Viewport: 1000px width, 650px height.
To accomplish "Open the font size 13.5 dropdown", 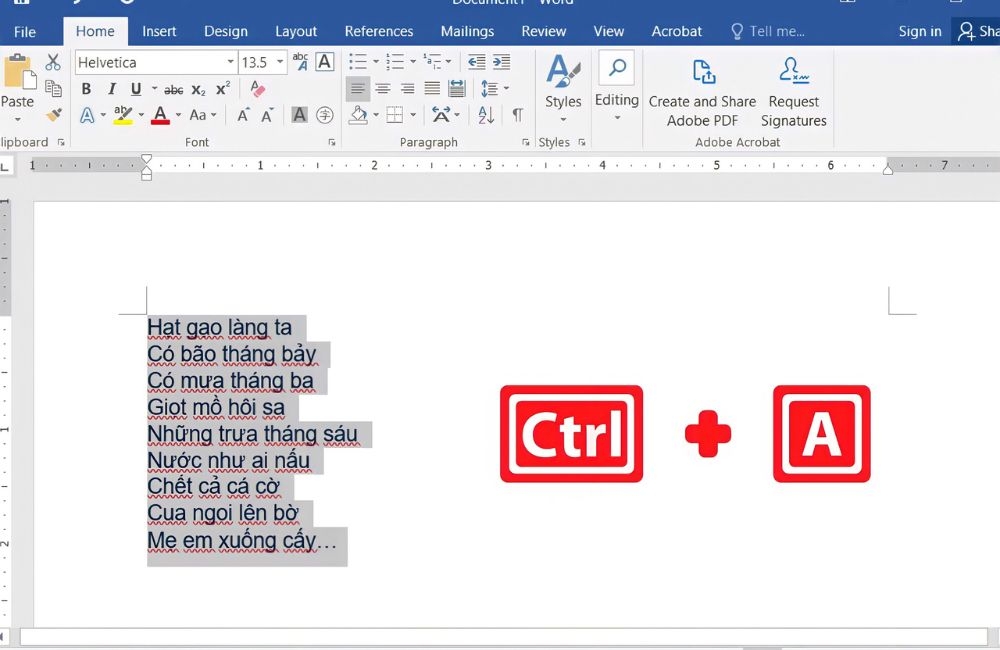I will (x=279, y=62).
